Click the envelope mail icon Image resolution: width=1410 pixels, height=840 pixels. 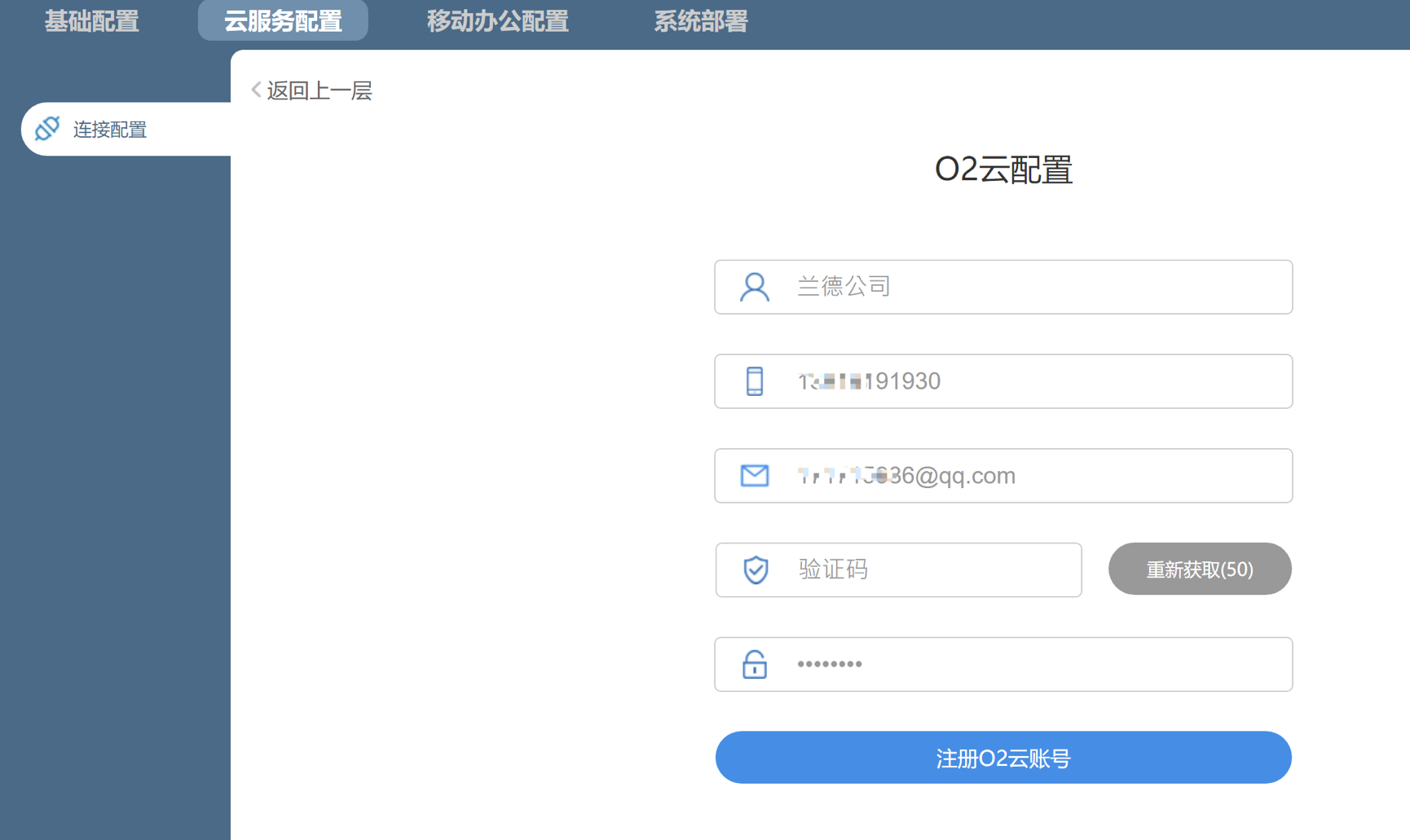754,476
